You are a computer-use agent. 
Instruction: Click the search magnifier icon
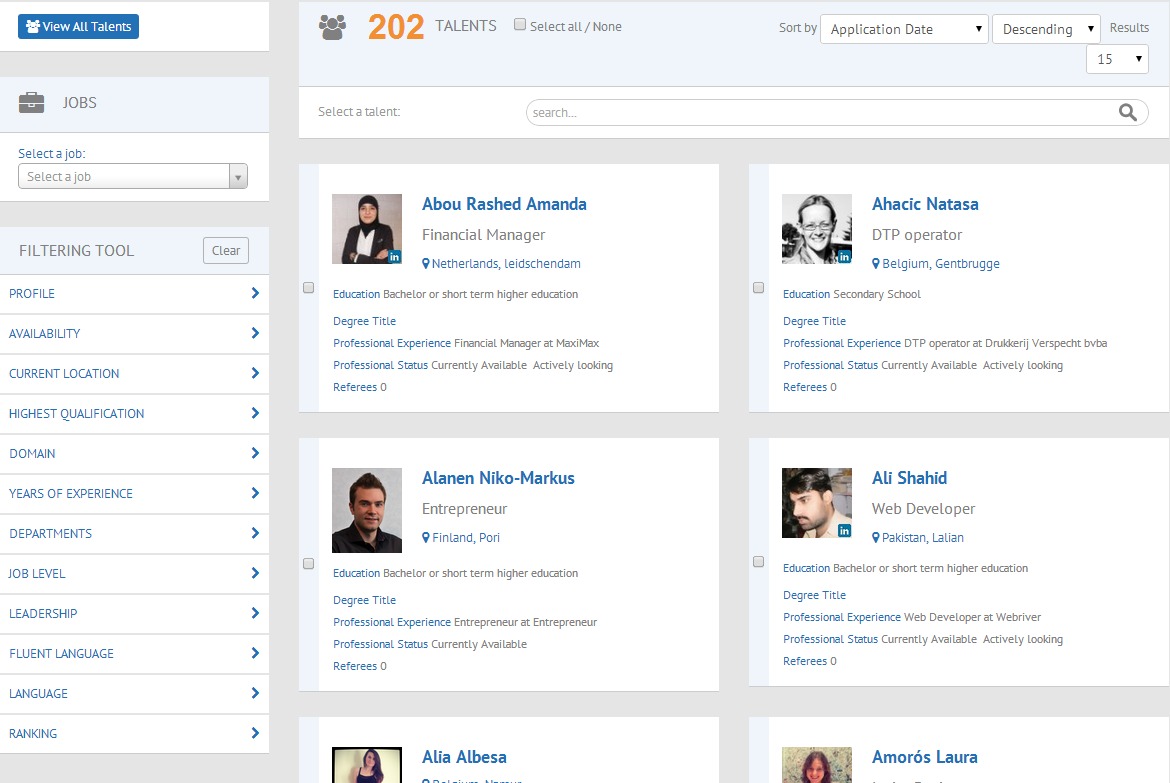coord(1127,112)
